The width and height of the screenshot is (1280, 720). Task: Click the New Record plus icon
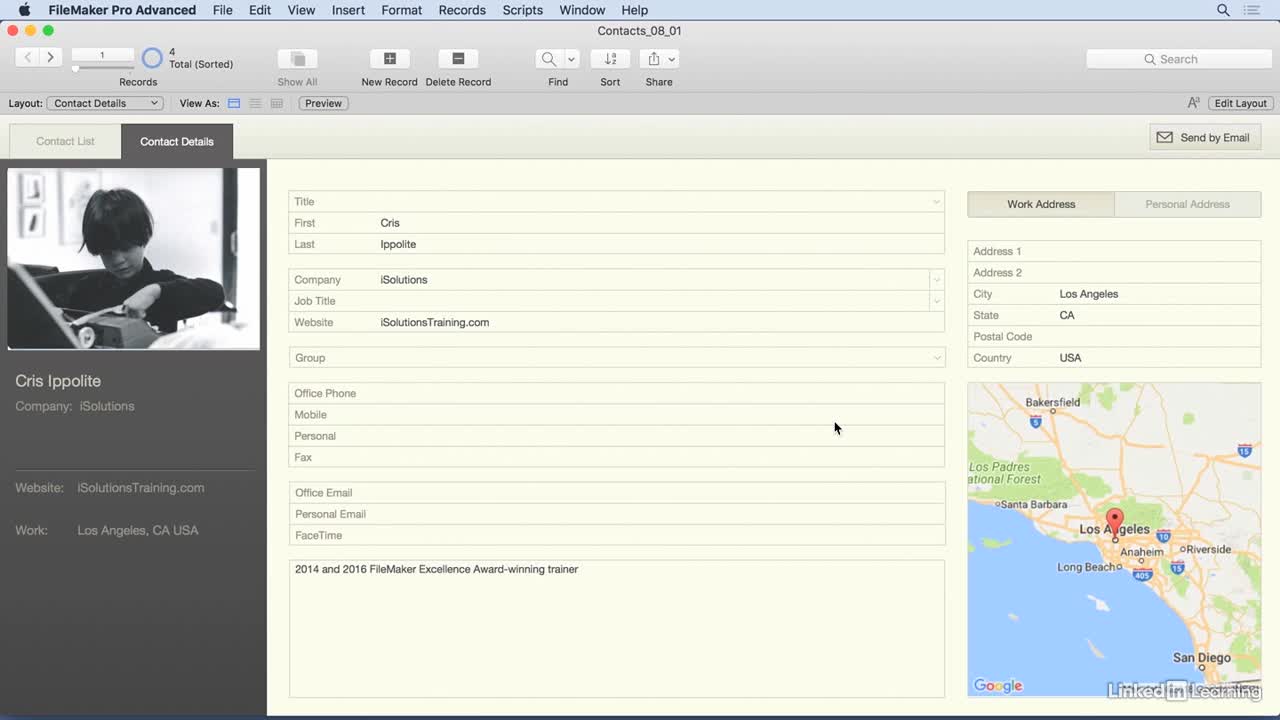[x=390, y=59]
